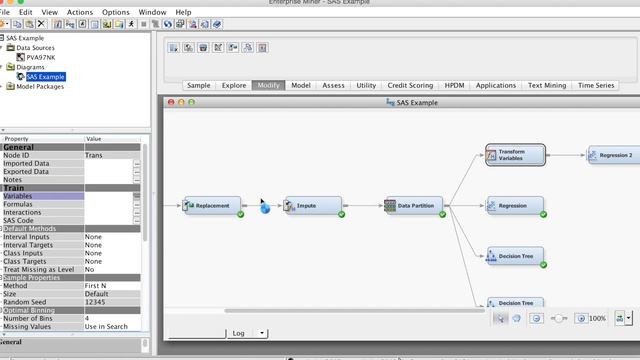640x360 pixels.
Task: Open the Formulas ellipsis button
Action: (x=137, y=204)
